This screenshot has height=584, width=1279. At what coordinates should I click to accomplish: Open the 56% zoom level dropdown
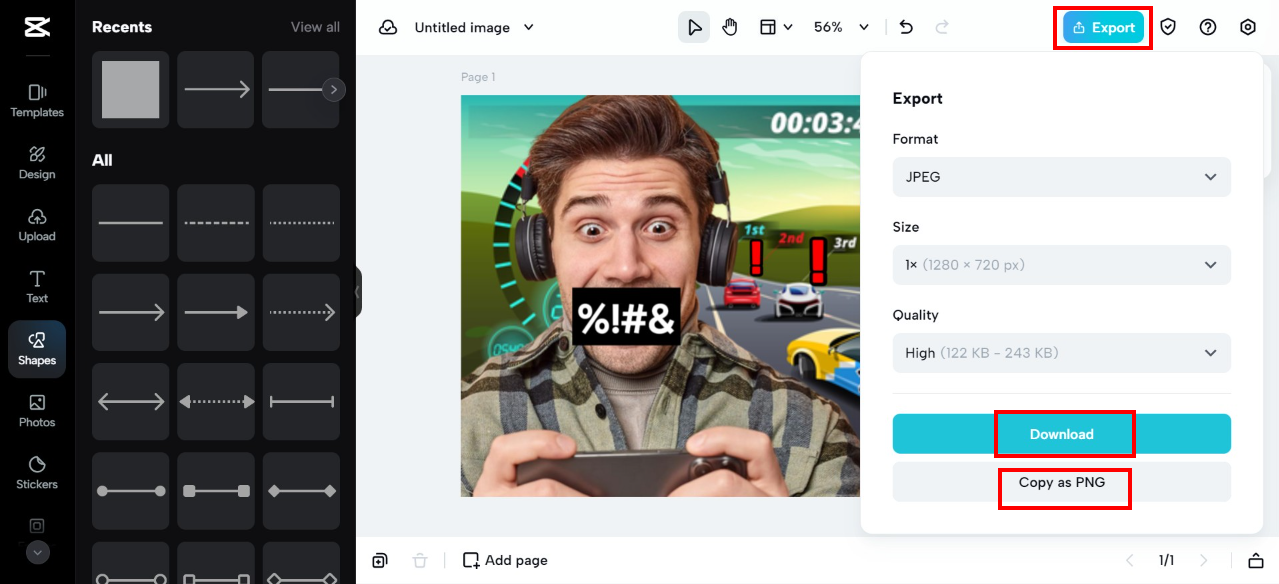[841, 27]
